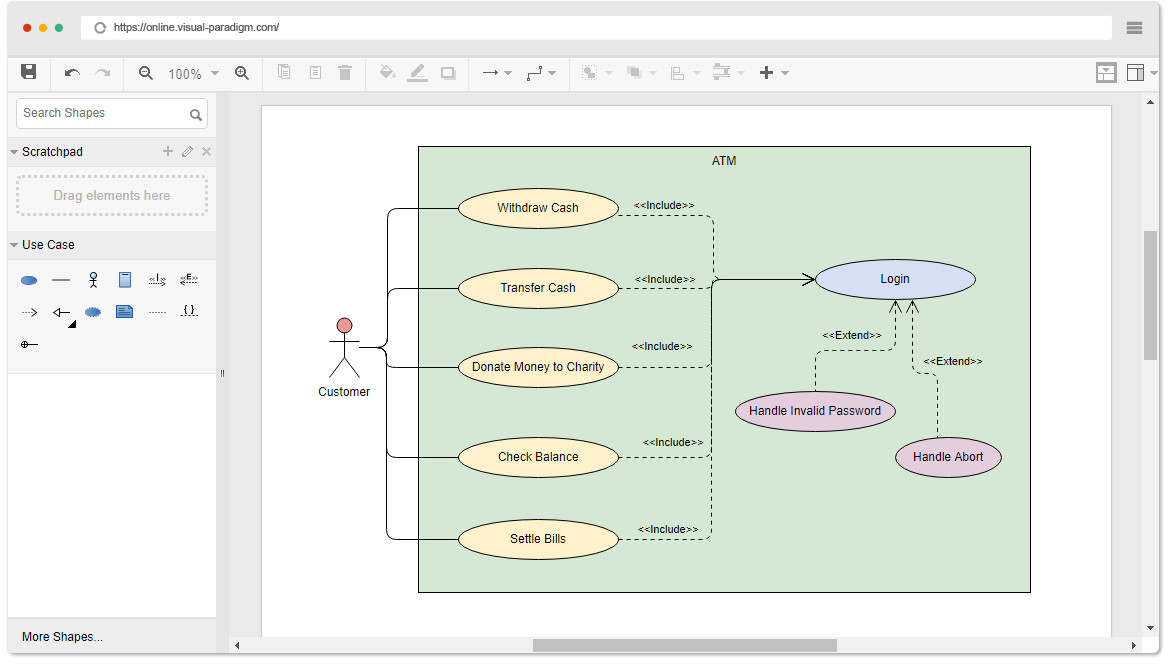1170x665 pixels.
Task: Collapse the Scratchpad section
Action: [14, 151]
